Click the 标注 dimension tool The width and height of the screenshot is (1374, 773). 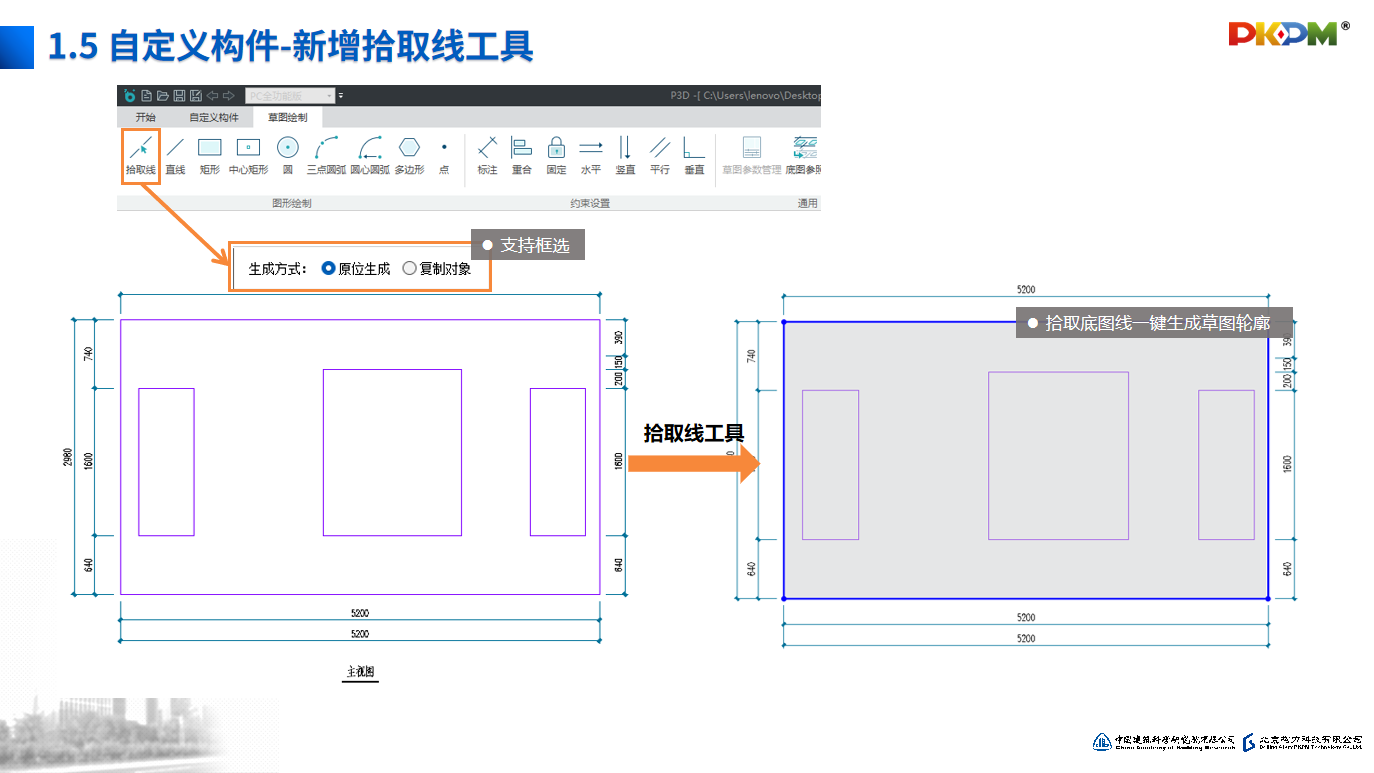(x=487, y=156)
